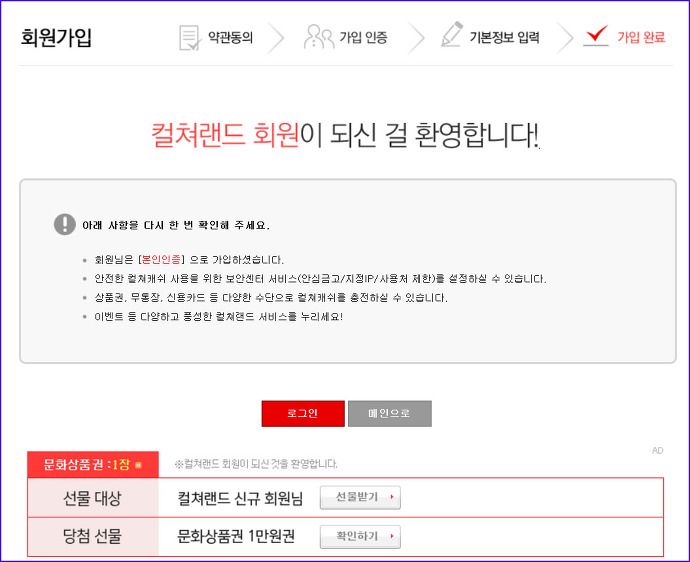Click the 아래 사항을 다시 한 번 확인해 주세요 text
This screenshot has width=690, height=562.
(176, 225)
